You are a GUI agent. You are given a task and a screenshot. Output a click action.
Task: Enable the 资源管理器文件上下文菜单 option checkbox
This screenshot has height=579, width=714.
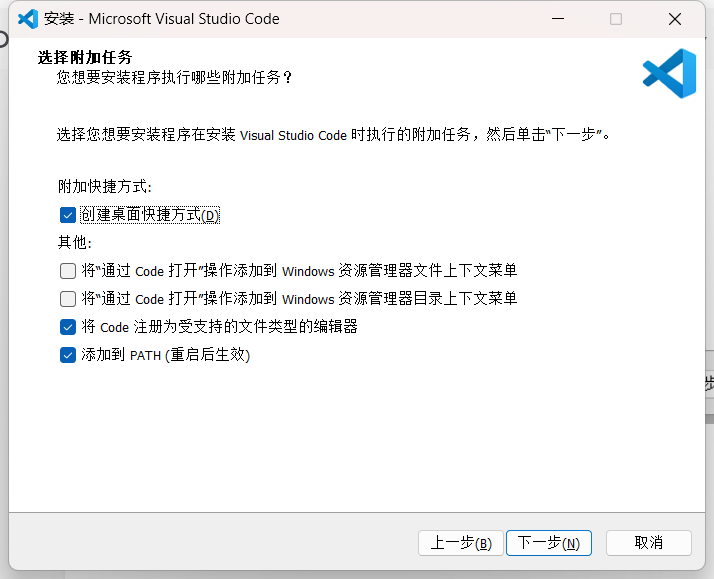(x=68, y=271)
